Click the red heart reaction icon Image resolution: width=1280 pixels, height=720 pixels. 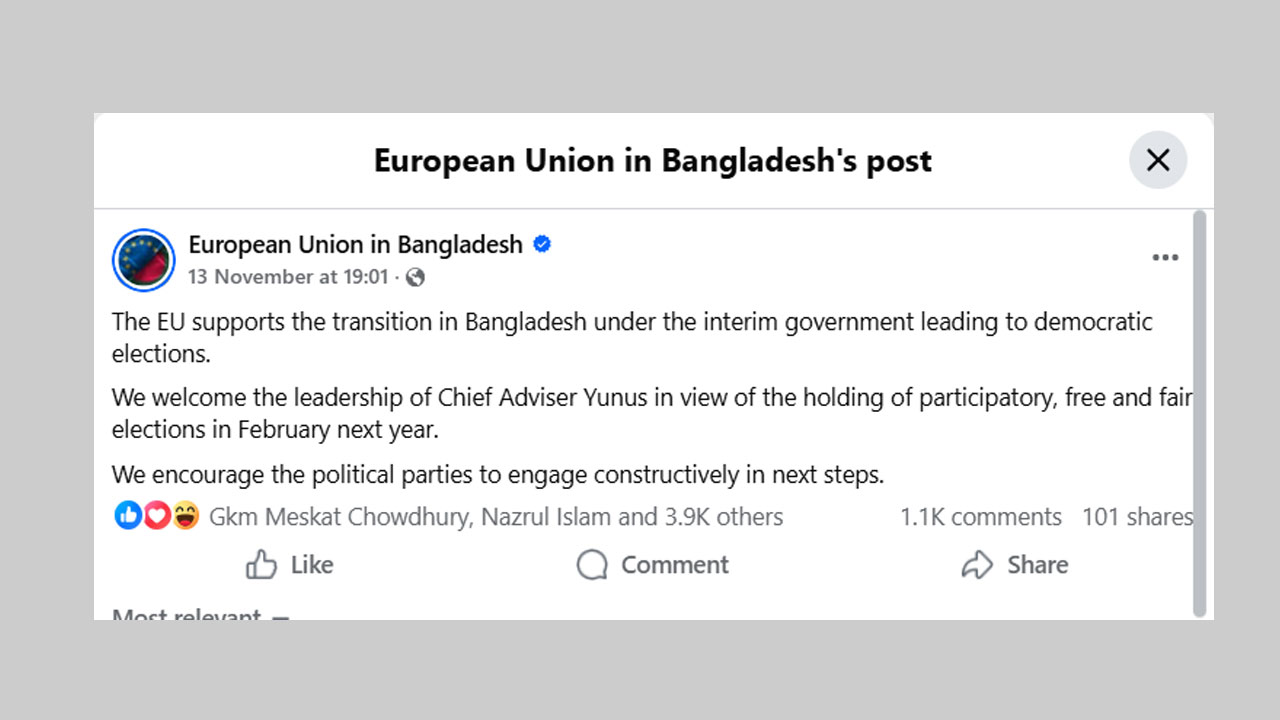pyautogui.click(x=156, y=516)
